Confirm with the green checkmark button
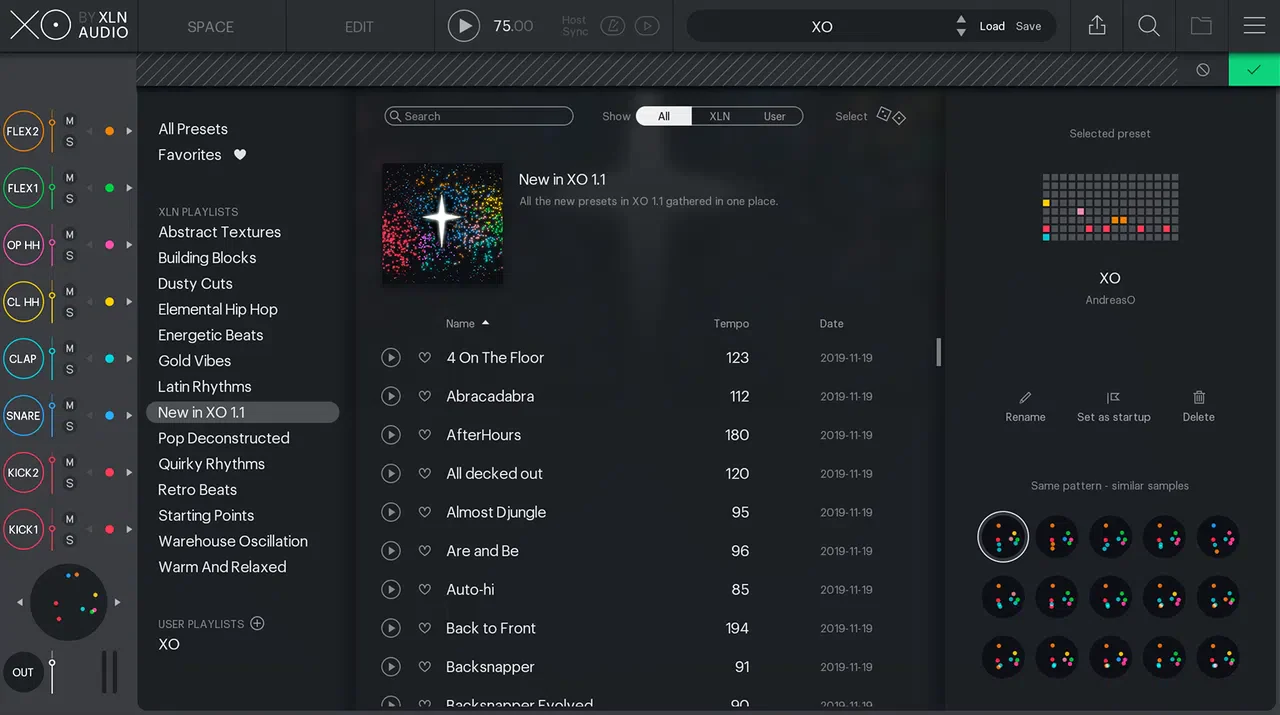 [1254, 69]
